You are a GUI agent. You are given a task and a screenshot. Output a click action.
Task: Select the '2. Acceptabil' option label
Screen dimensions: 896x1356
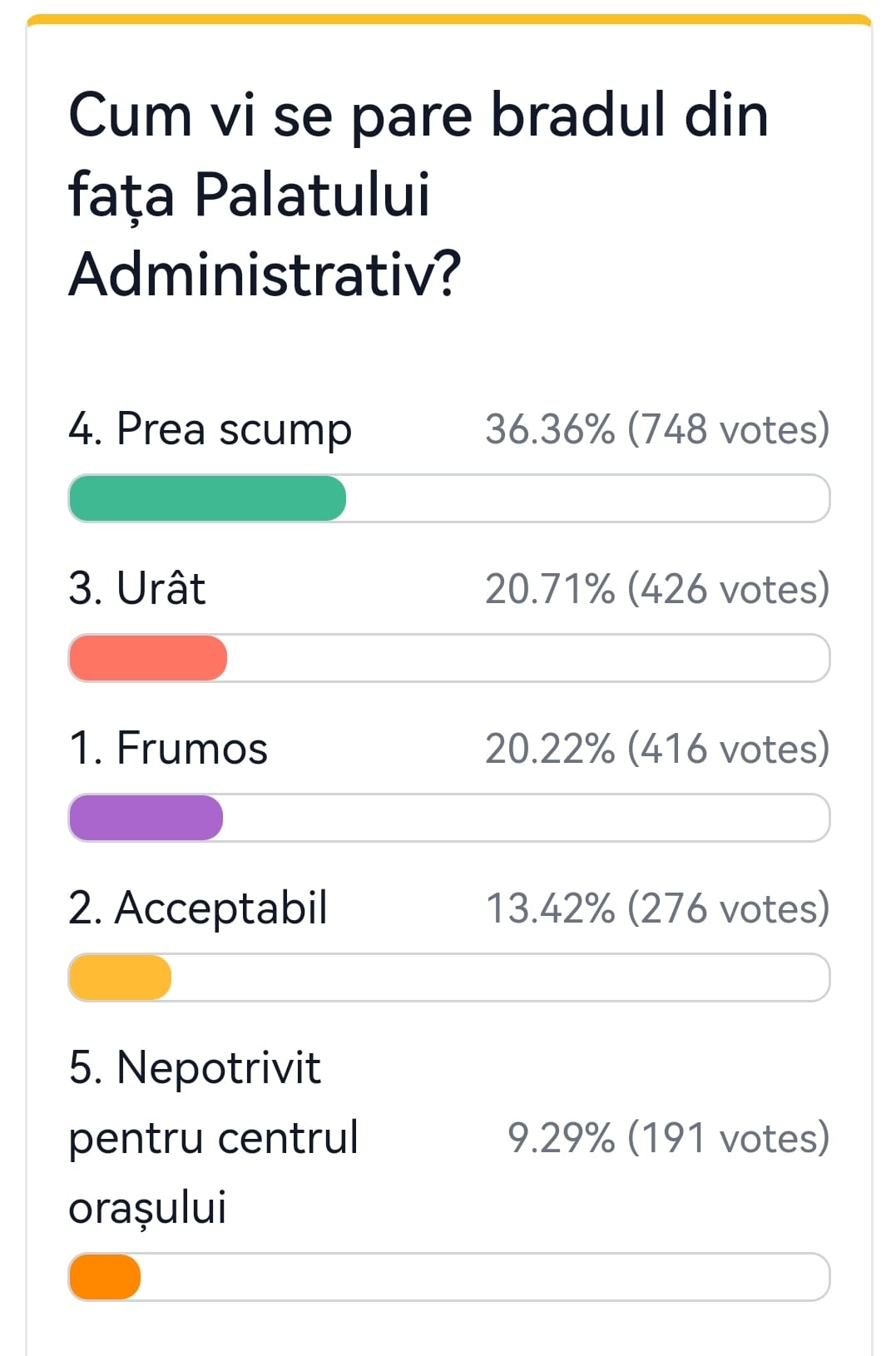(x=198, y=908)
